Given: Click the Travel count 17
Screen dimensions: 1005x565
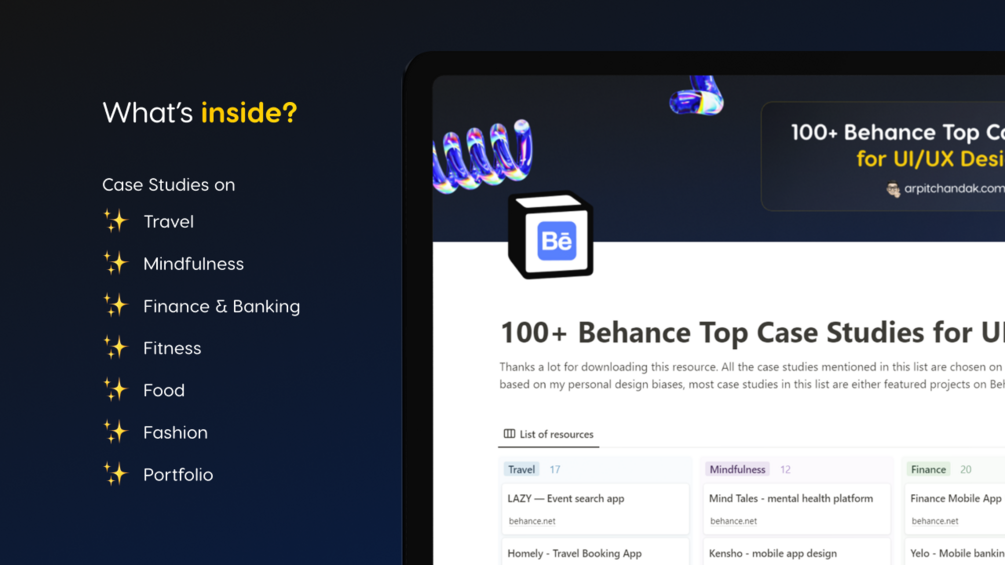Looking at the screenshot, I should coord(555,470).
